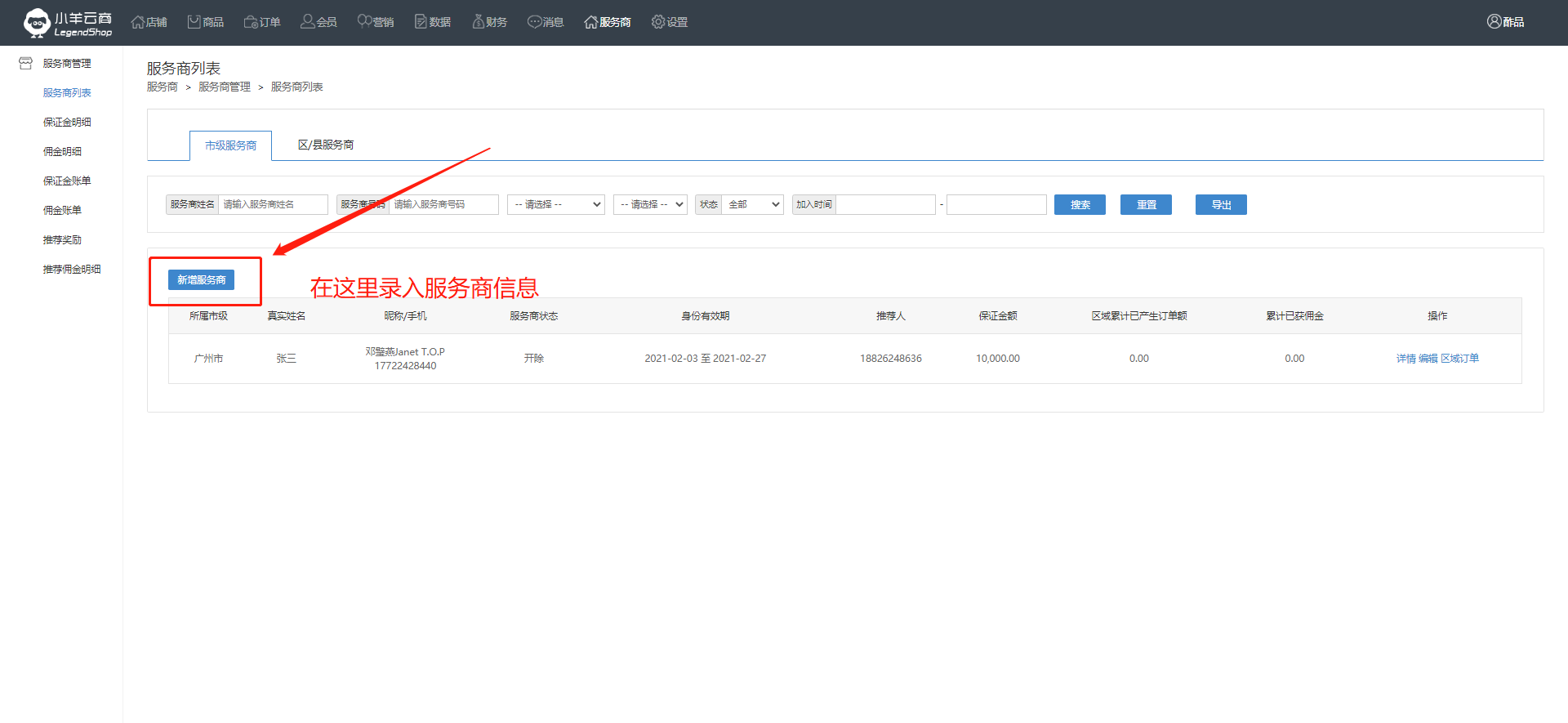Open the 数据 data icon
The width and height of the screenshot is (1568, 723).
coord(421,22)
